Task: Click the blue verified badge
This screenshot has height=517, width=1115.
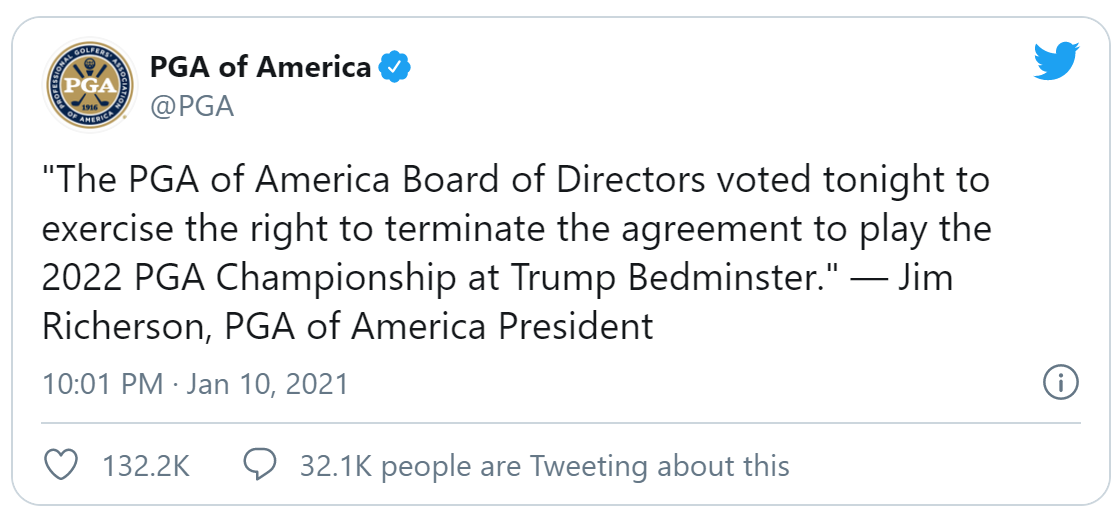Action: (x=393, y=68)
